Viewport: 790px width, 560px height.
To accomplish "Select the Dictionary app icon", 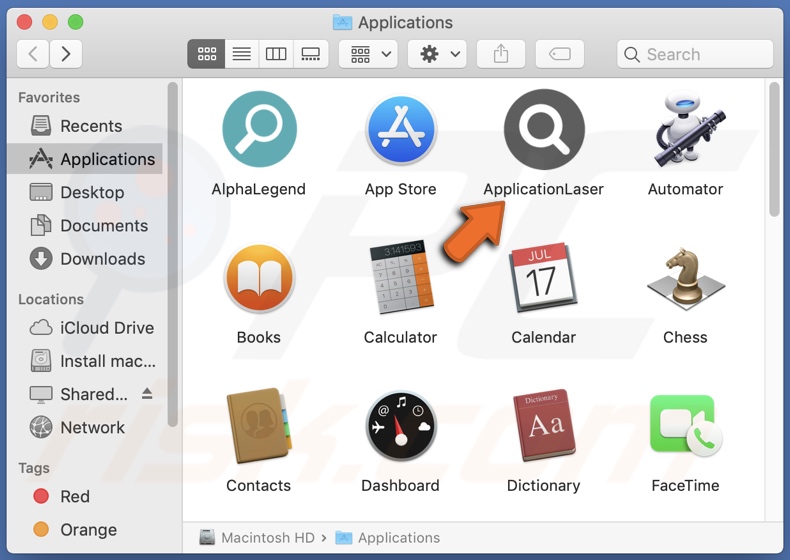I will point(544,425).
